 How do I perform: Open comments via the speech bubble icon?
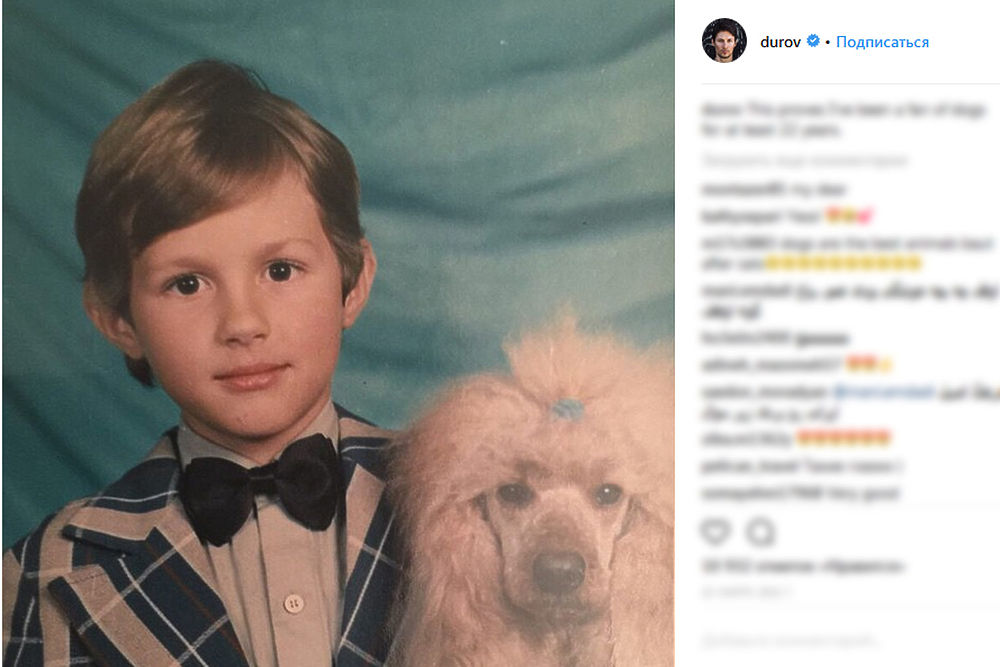[x=760, y=532]
